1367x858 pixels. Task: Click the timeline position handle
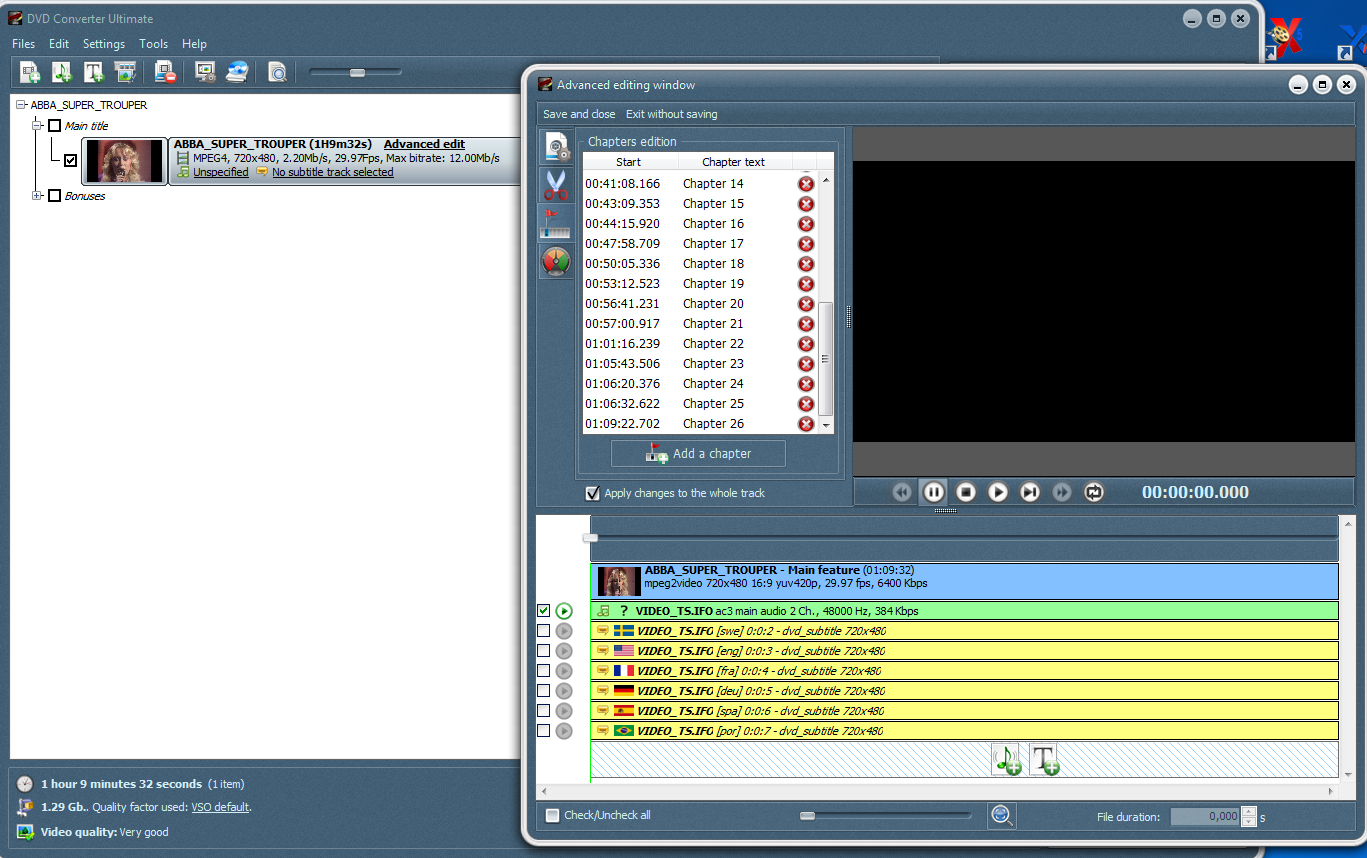(x=591, y=538)
